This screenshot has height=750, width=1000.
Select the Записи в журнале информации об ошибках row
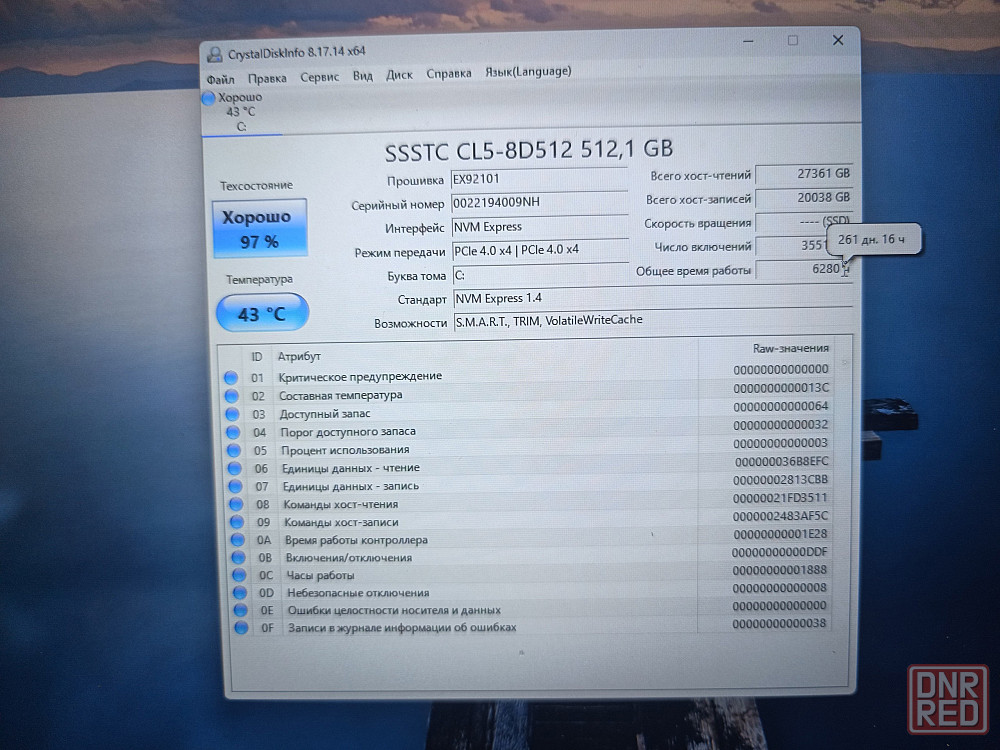(533, 628)
